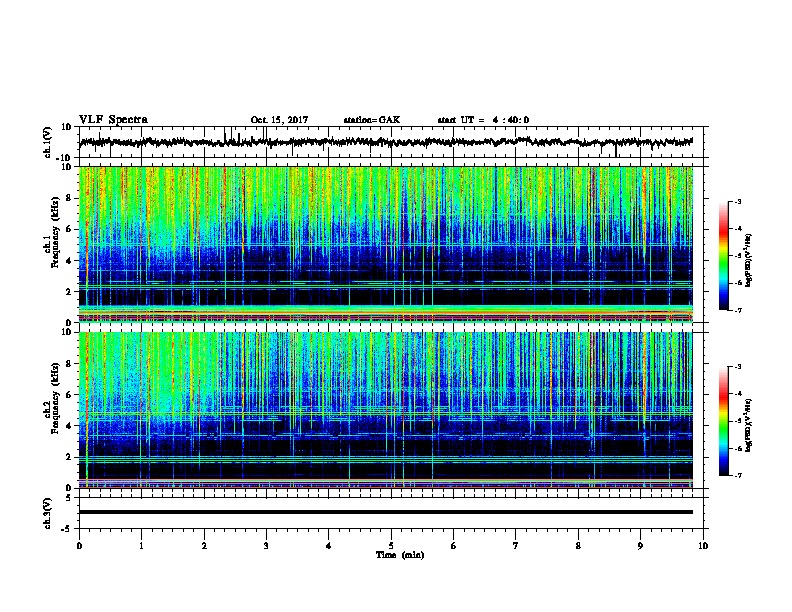Screen dimensions: 792x612
Task: Click the "VLF Spectra" title text
Action: pyautogui.click(x=113, y=120)
